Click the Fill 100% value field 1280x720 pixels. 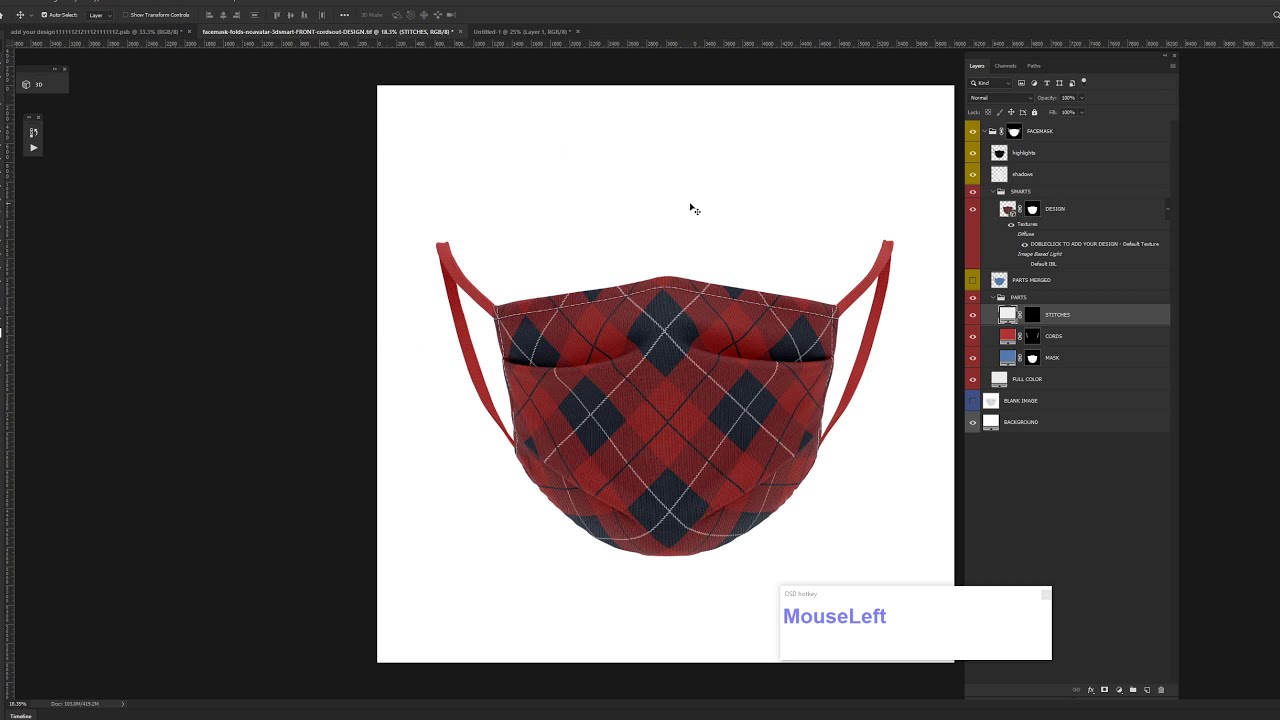click(1068, 112)
